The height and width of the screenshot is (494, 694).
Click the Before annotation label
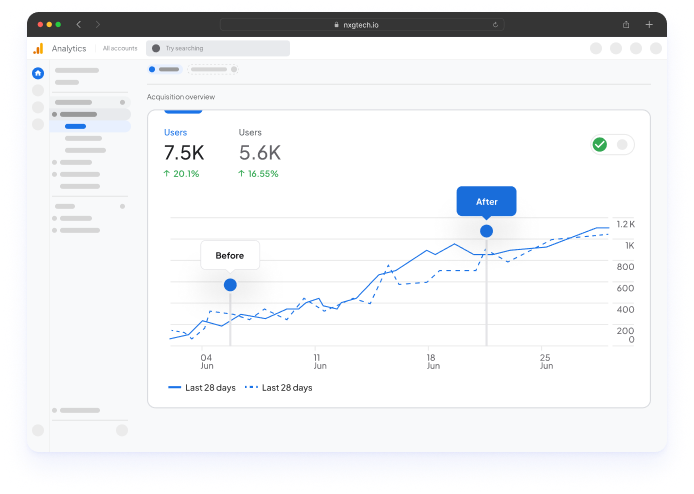[230, 255]
